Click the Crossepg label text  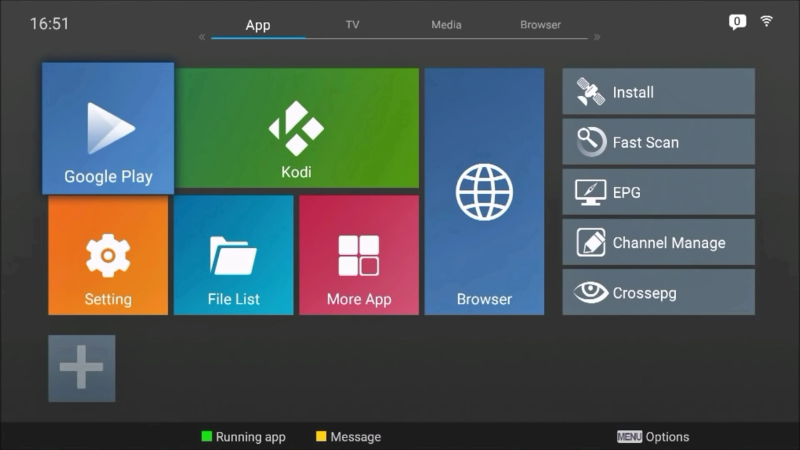[x=644, y=293]
